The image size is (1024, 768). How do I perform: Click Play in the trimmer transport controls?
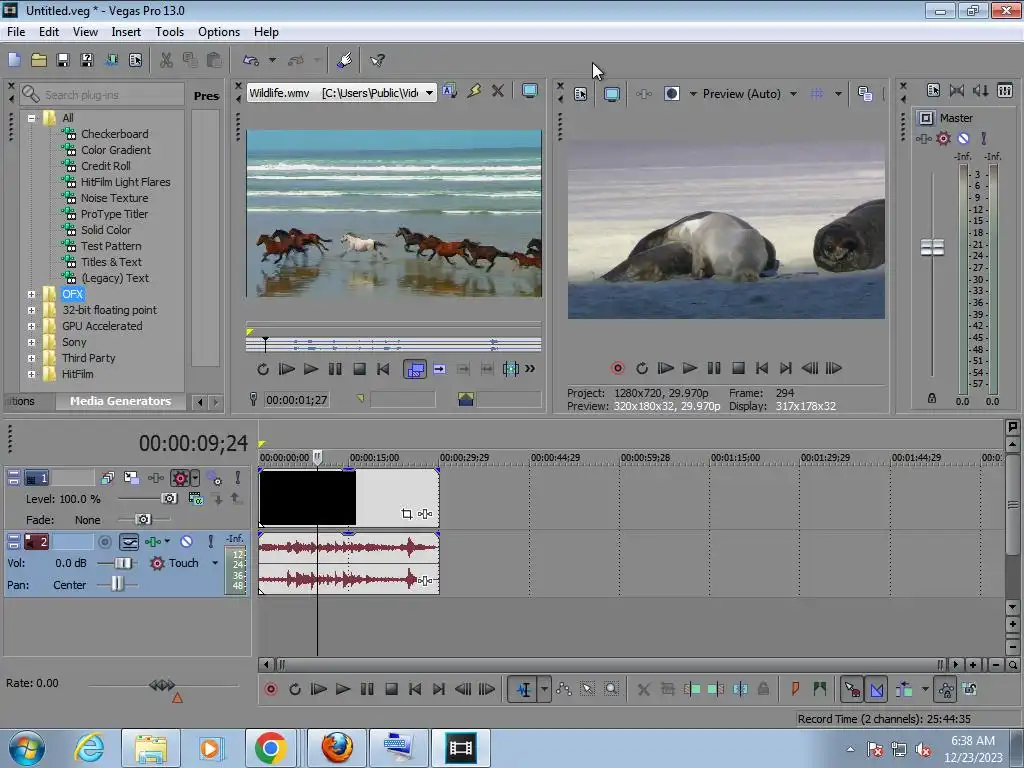(311, 369)
